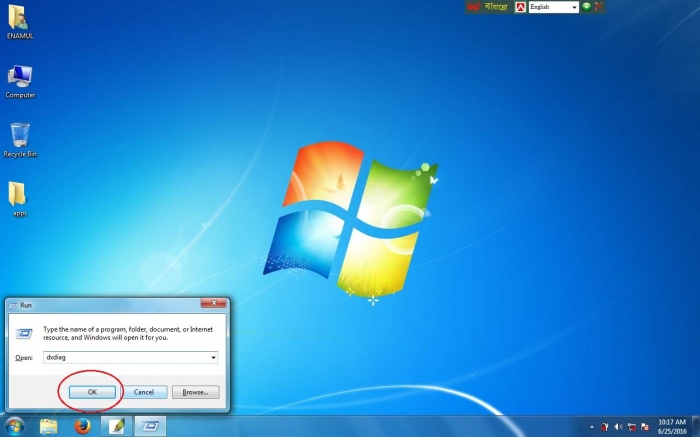Click the red tools icon on language bar
Screen dimensions: 700x437
(598, 7)
